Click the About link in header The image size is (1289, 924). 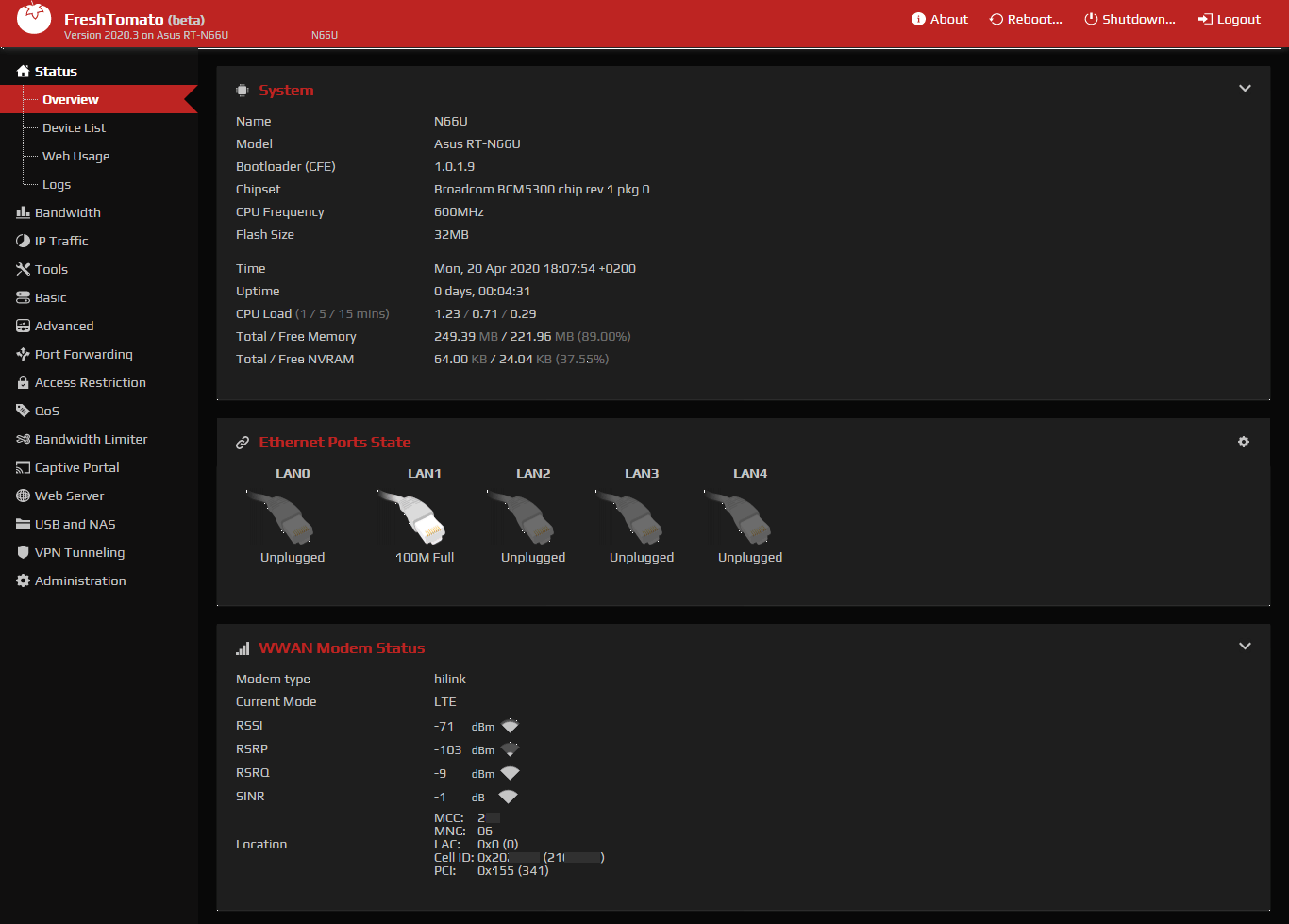point(940,19)
